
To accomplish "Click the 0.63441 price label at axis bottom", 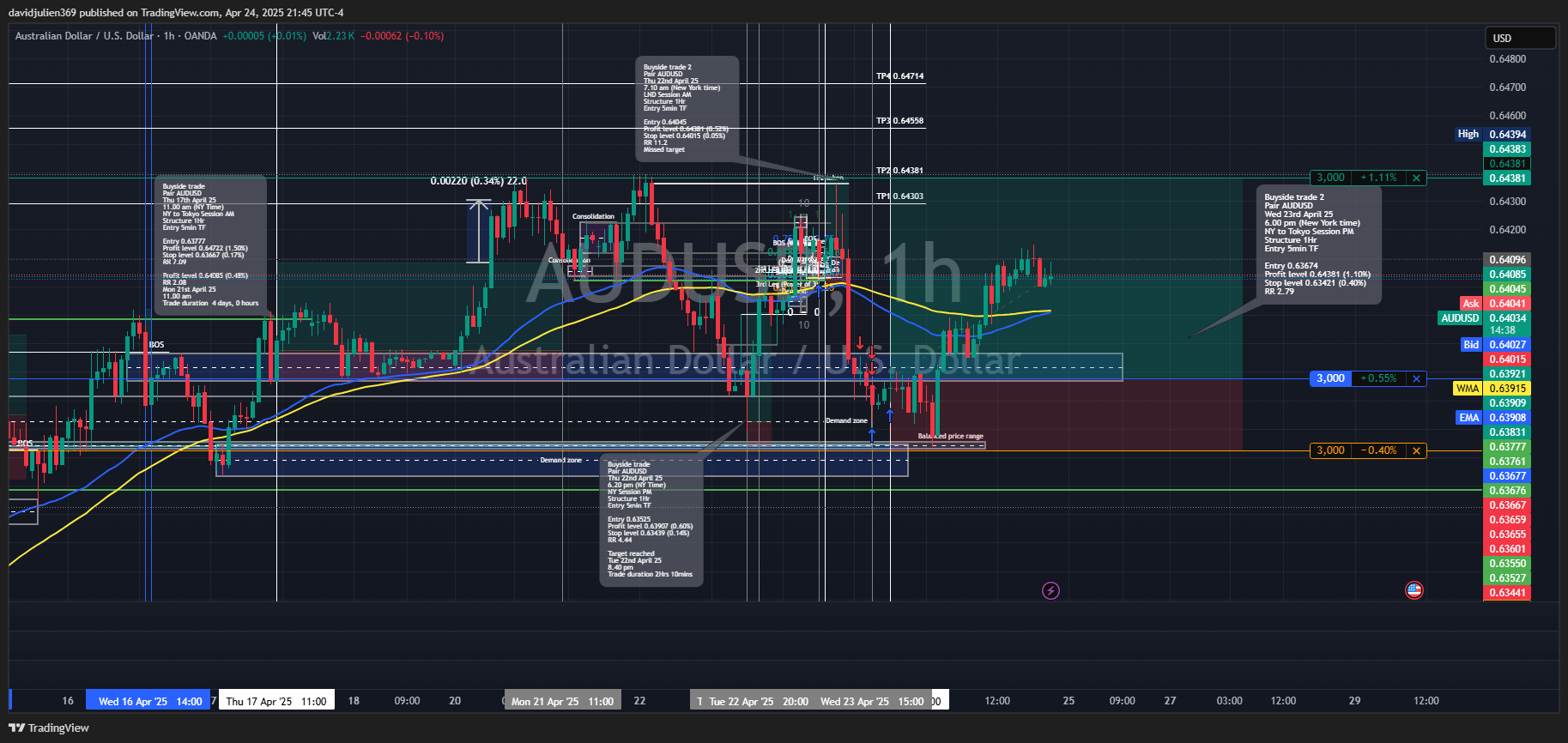I will (x=1507, y=593).
